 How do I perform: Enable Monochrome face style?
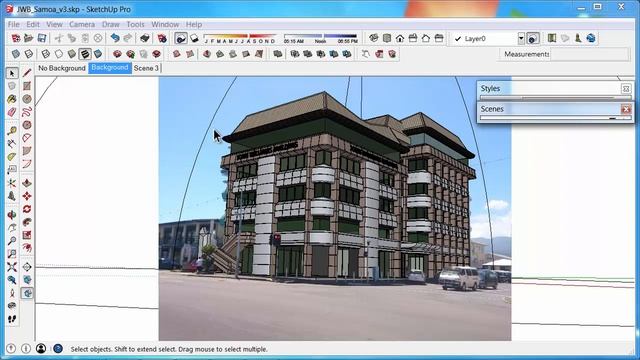[x=98, y=54]
